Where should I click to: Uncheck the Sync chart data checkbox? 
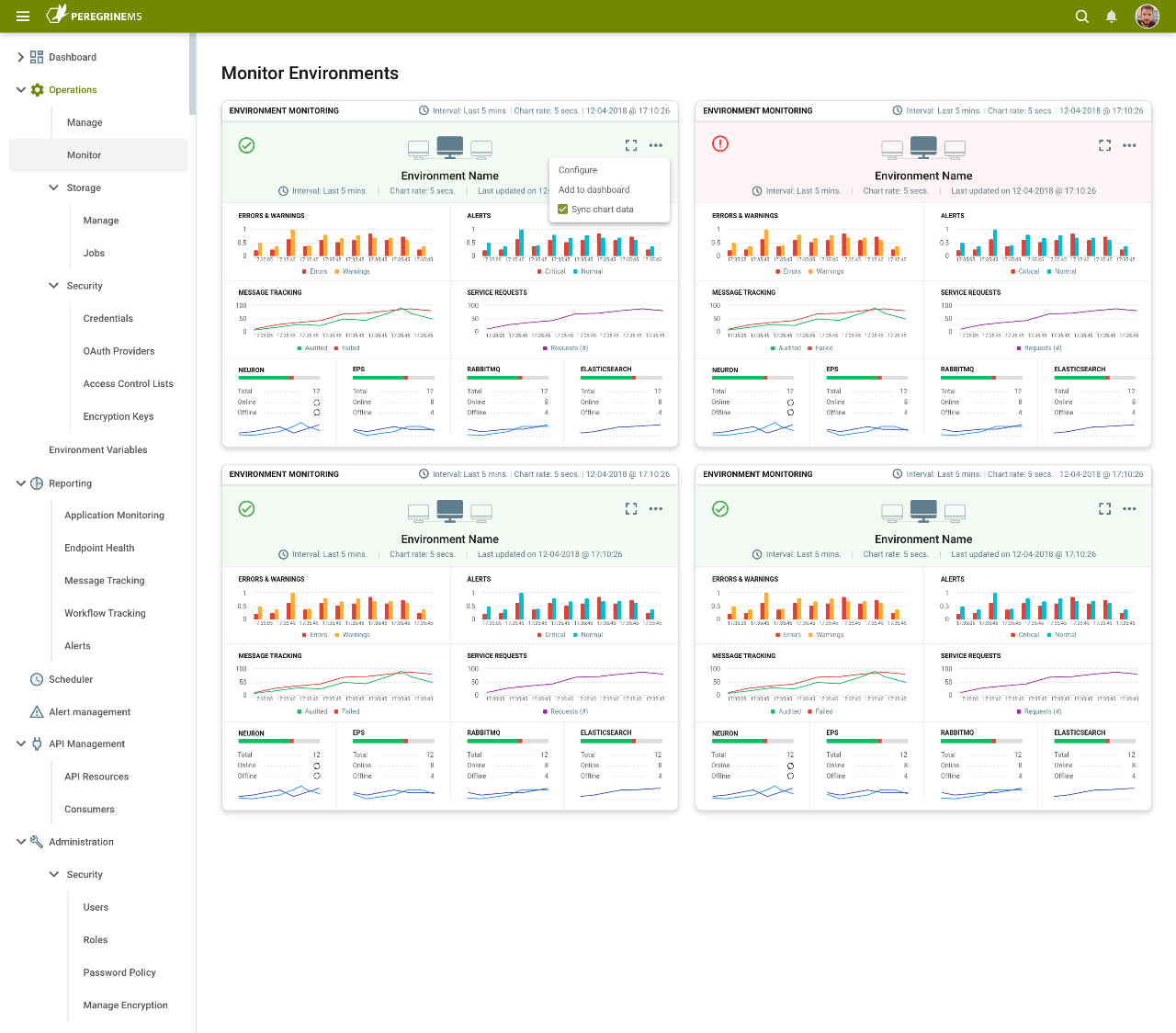(563, 209)
